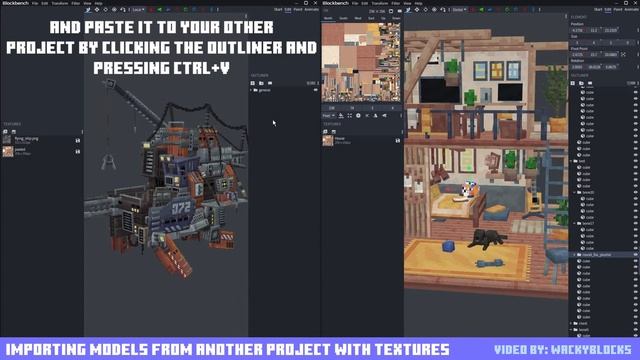The height and width of the screenshot is (360, 640).
Task: Select the Pivot tool in the right Blockbench window
Action: click(x=434, y=9)
